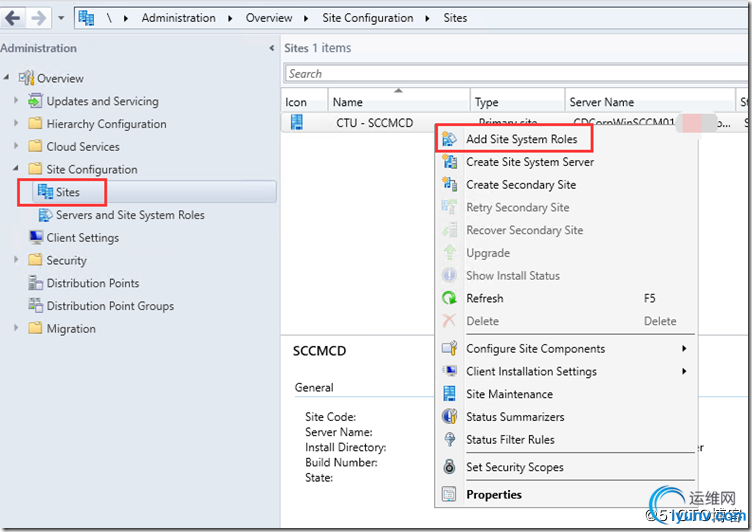752x532 pixels.
Task: Click Site Configuration in the breadcrumb
Action: click(367, 18)
